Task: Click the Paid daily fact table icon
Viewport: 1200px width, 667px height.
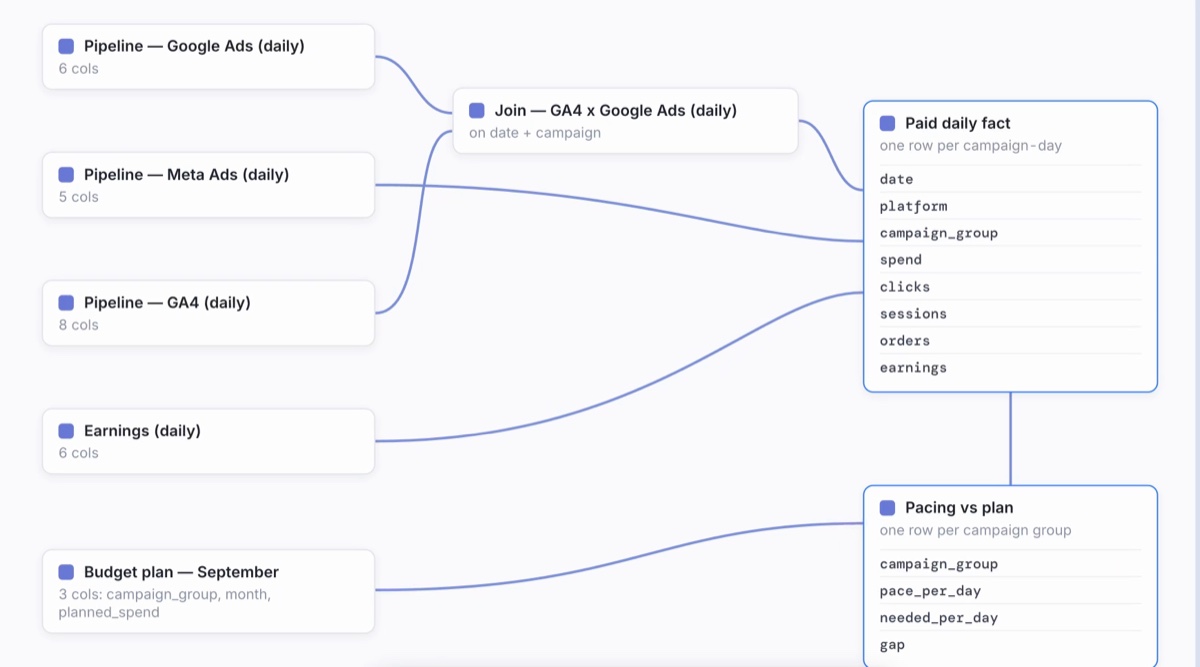Action: click(887, 123)
